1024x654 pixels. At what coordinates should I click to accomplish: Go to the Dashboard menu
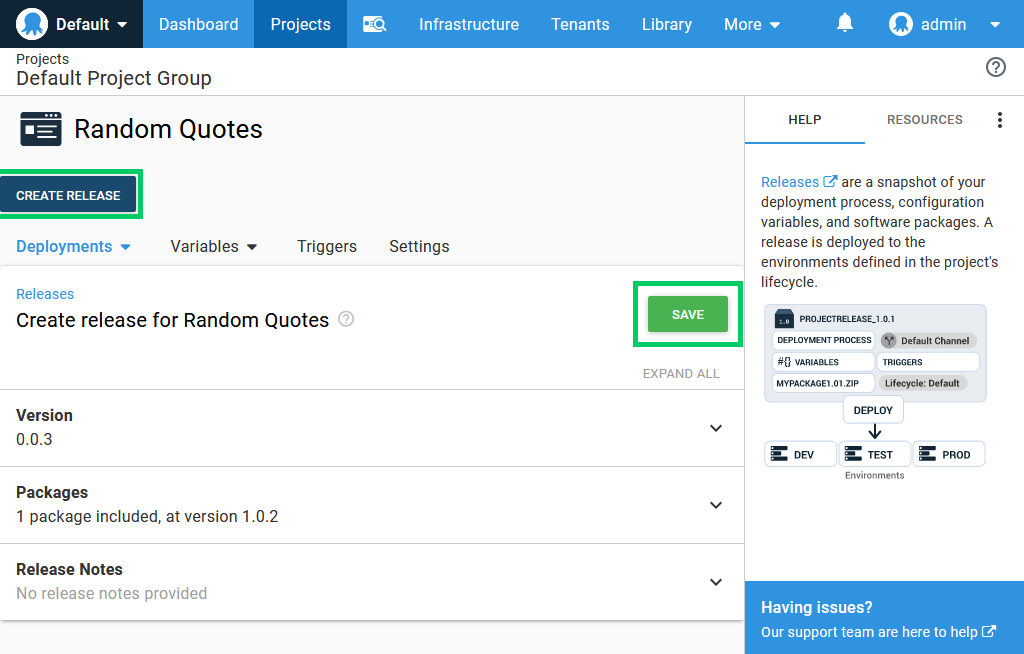pos(199,24)
